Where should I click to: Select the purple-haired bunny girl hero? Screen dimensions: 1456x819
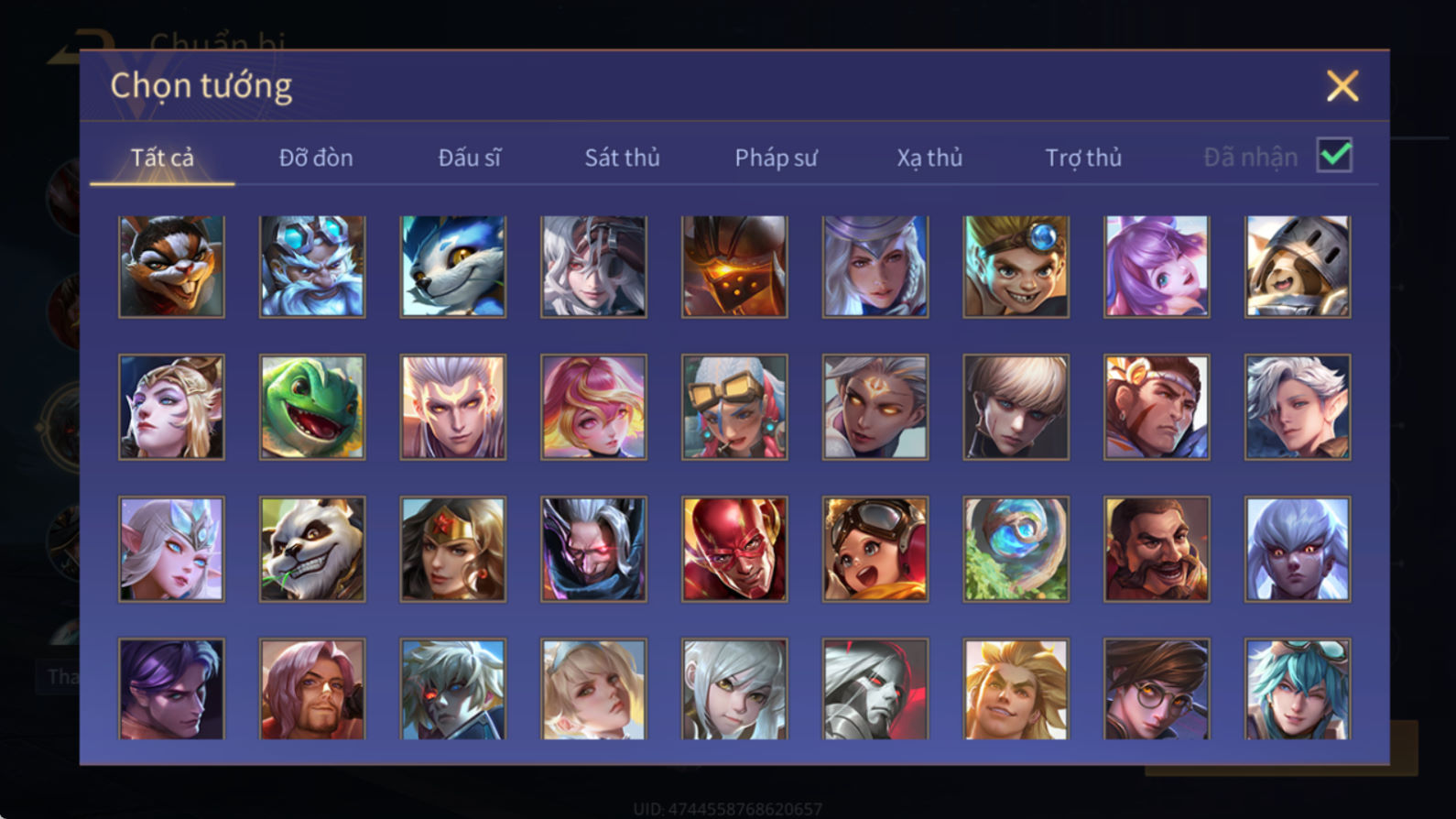click(x=1157, y=267)
